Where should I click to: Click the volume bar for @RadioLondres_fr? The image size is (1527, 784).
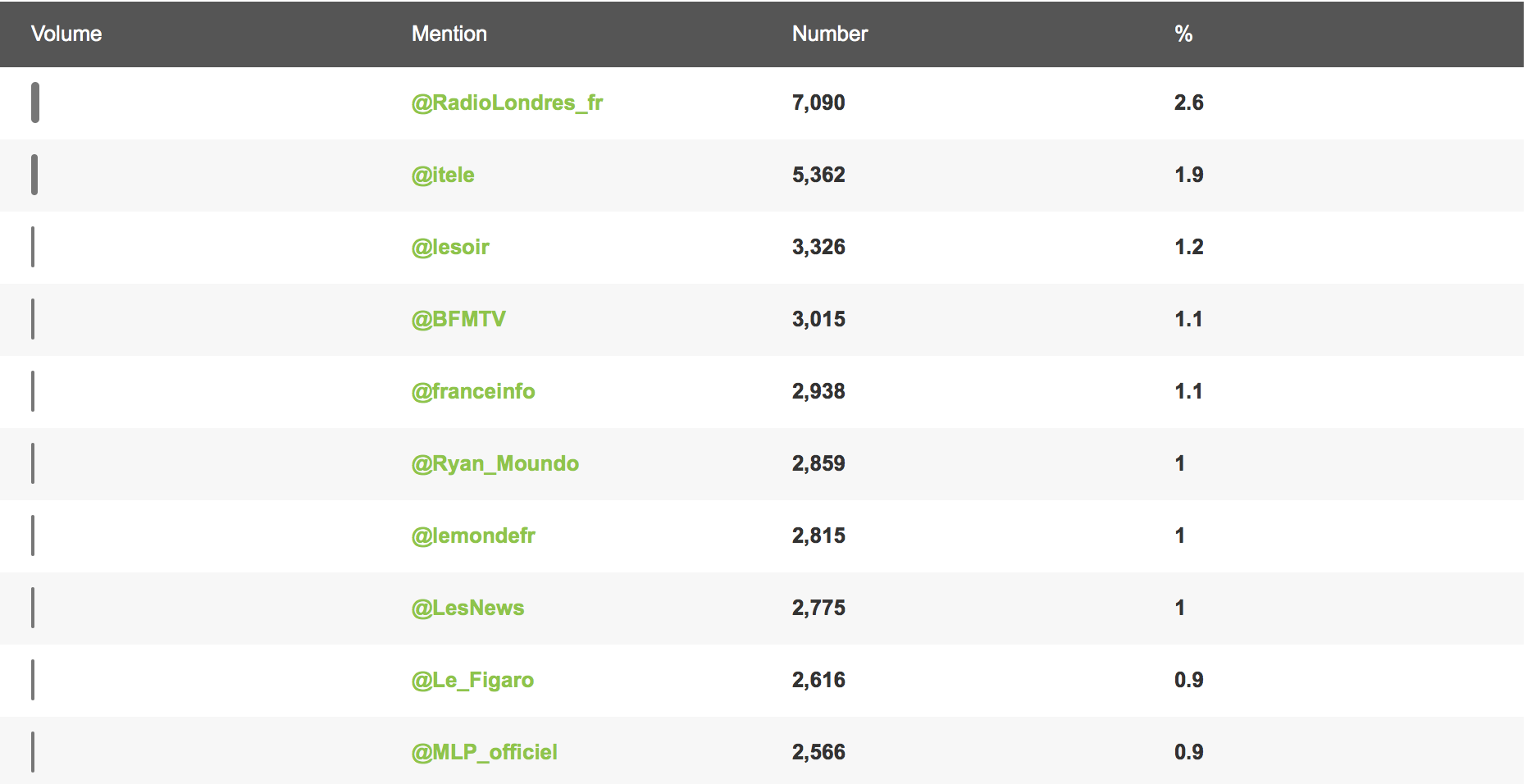pyautogui.click(x=35, y=103)
